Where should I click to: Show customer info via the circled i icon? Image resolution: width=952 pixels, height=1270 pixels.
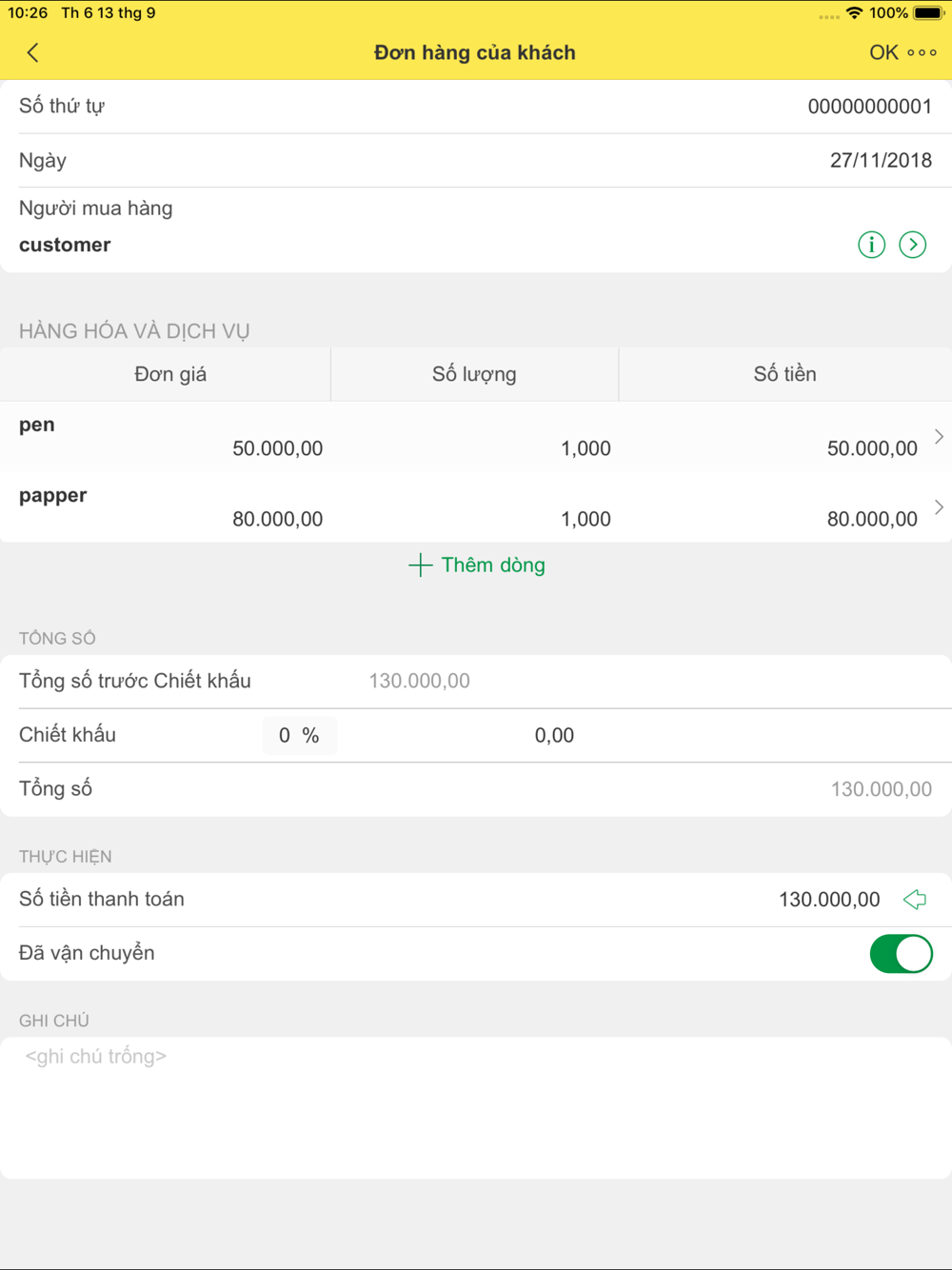(x=871, y=245)
